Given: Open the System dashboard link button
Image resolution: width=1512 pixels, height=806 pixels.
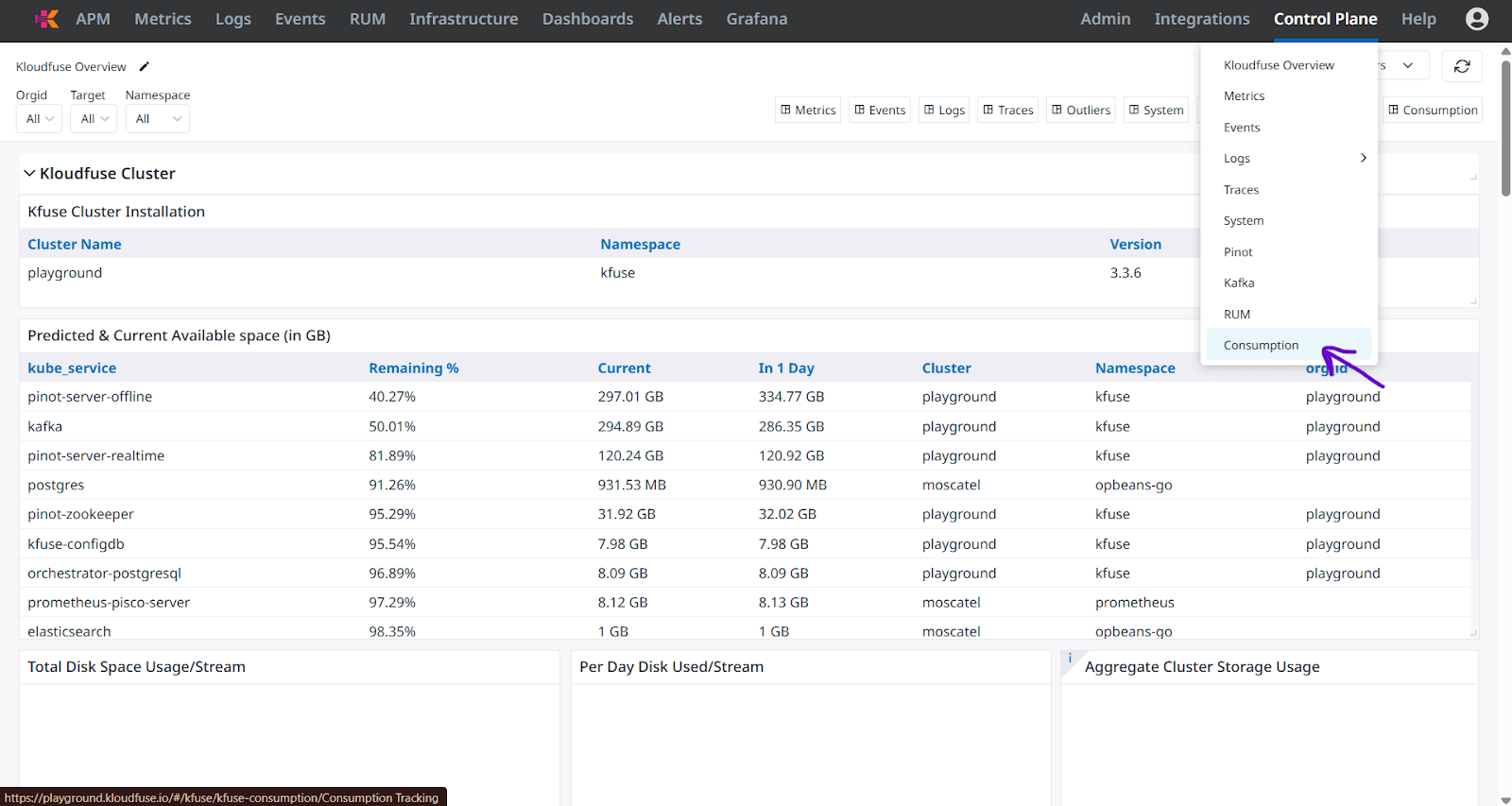Looking at the screenshot, I should pos(1156,111).
